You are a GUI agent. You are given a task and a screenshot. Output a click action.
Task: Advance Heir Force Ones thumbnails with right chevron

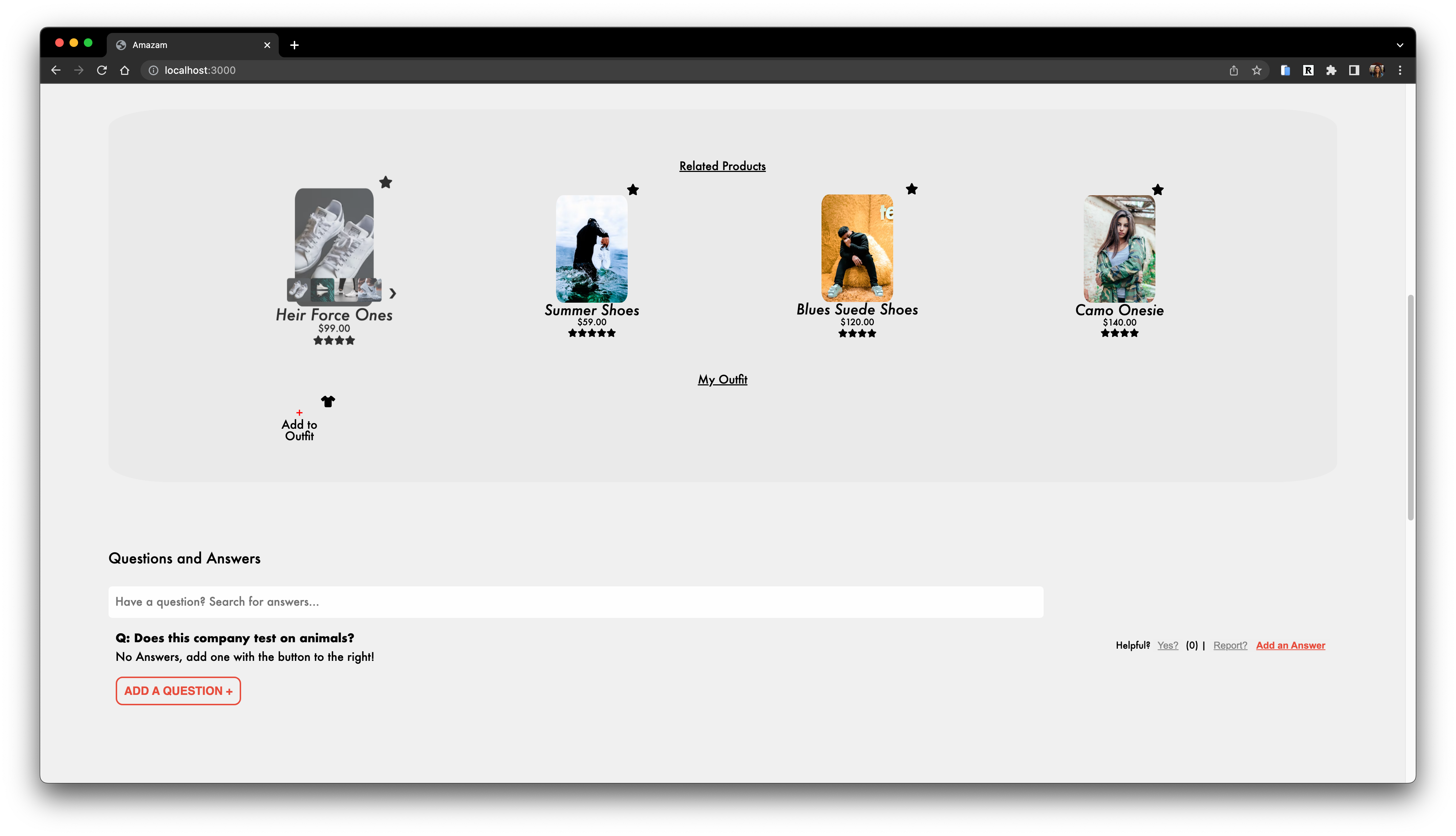coord(393,293)
